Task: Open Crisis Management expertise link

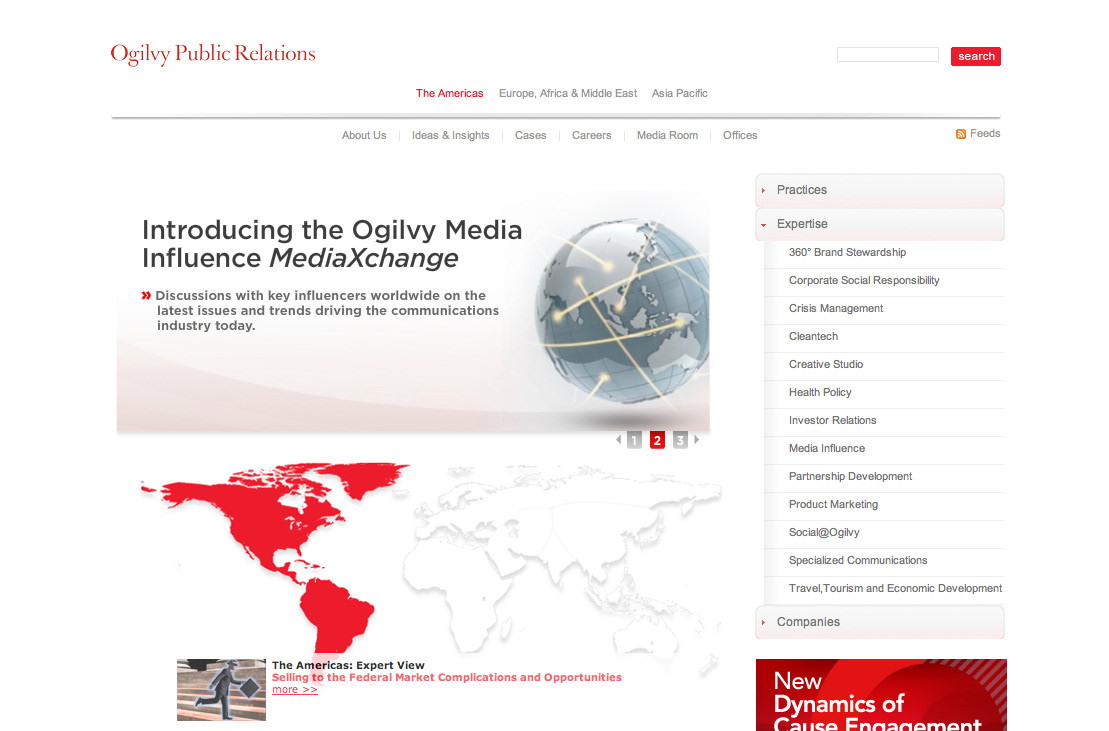Action: pos(836,308)
